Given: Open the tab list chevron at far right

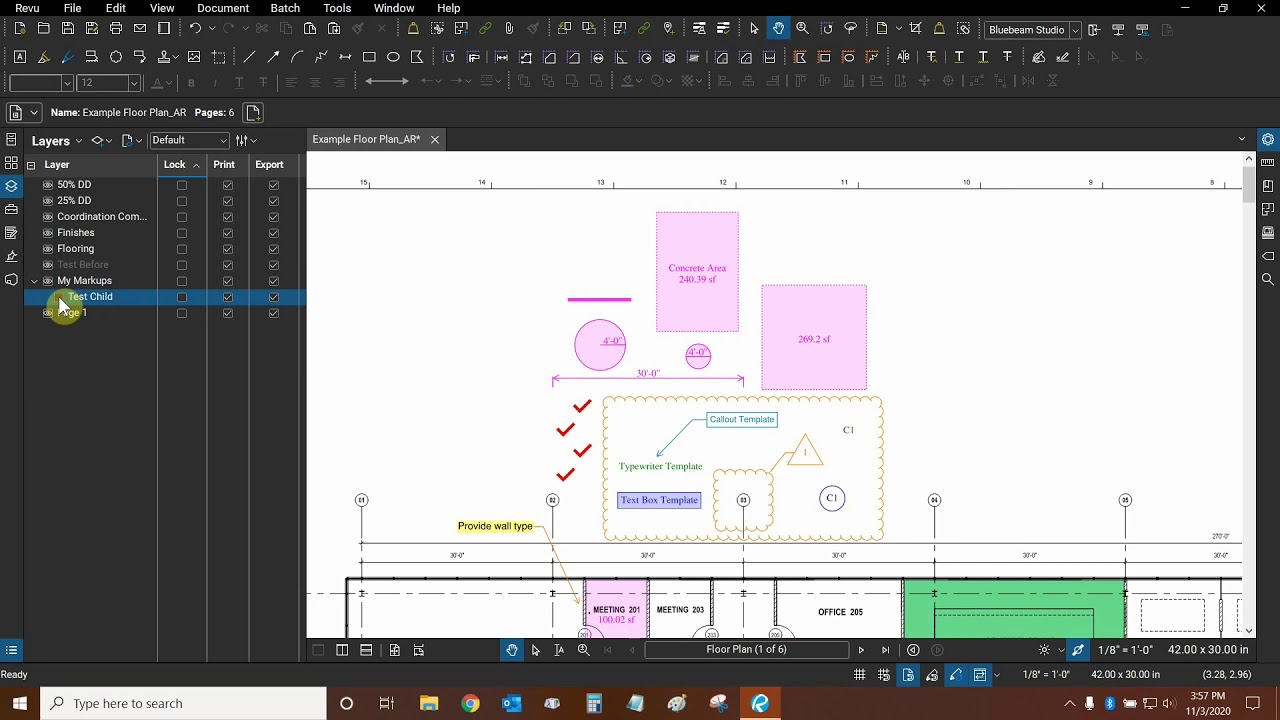Looking at the screenshot, I should [x=1242, y=139].
